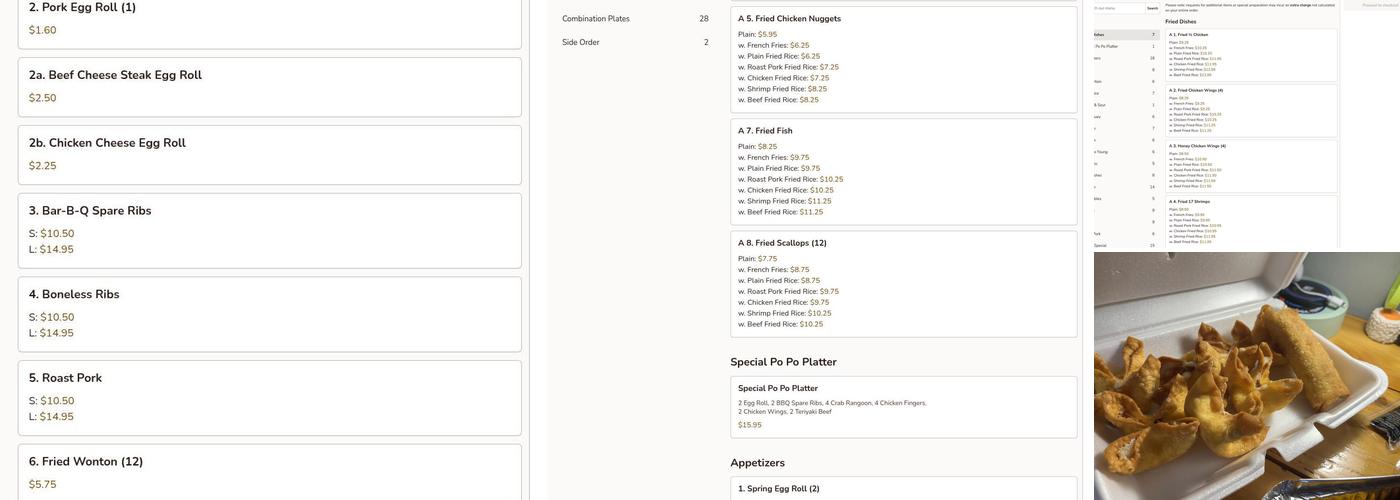Select the A 7. Fried Fish card
1400x500 pixels.
[x=903, y=172]
